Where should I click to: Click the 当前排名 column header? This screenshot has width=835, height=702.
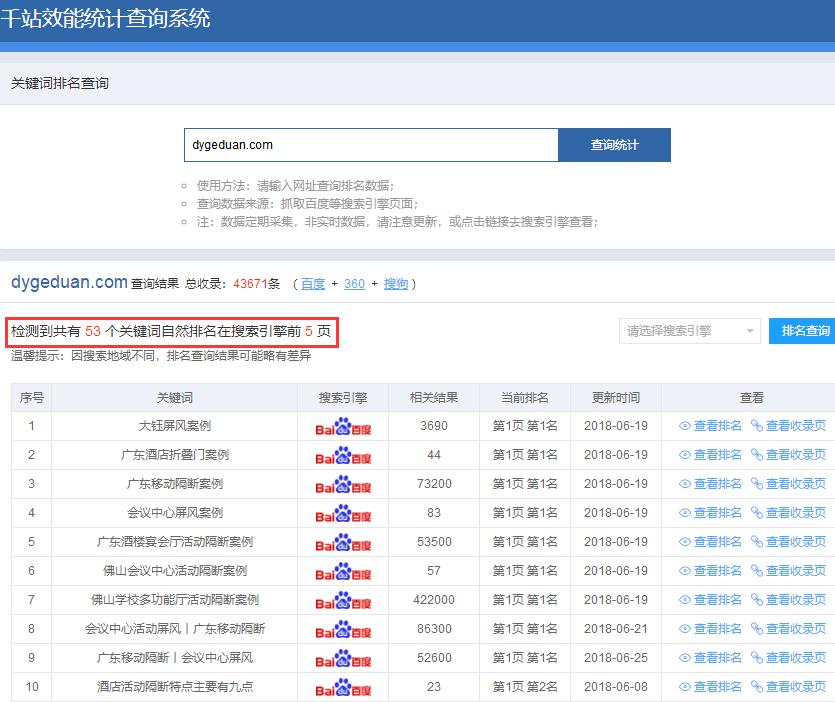[x=524, y=397]
